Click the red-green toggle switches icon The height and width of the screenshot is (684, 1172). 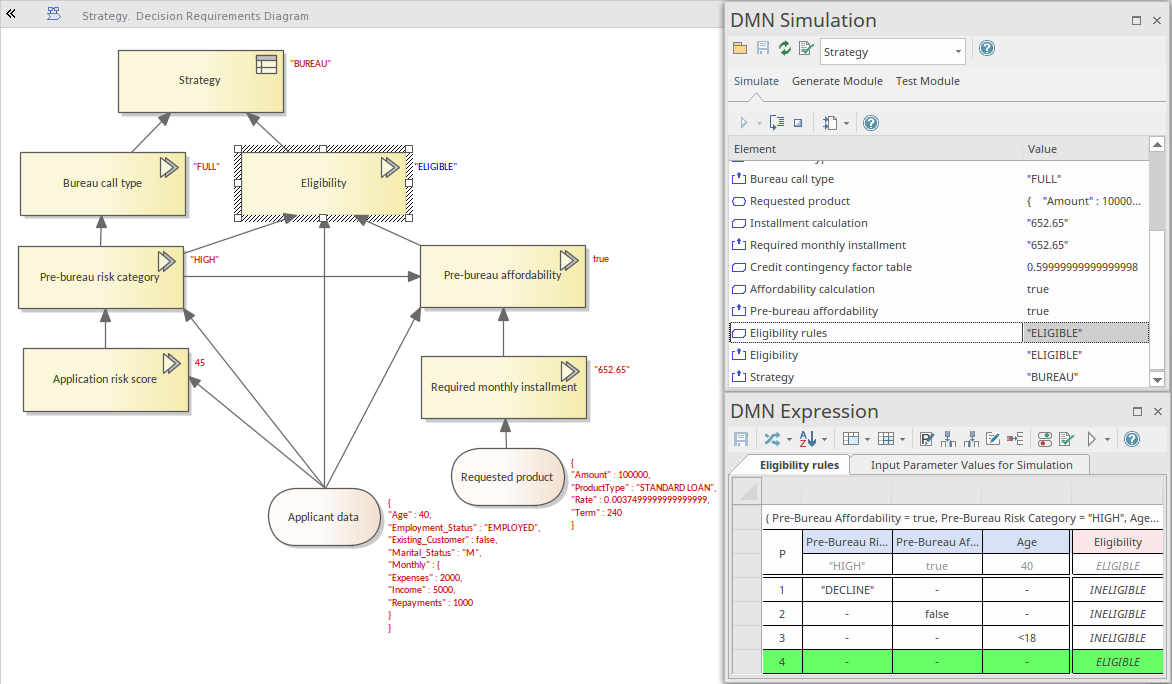(1045, 439)
